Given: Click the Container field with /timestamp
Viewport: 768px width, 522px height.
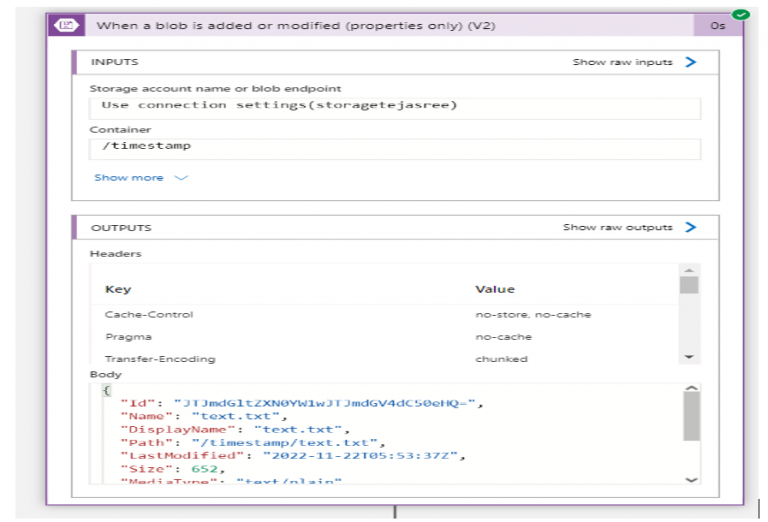Looking at the screenshot, I should 395,146.
